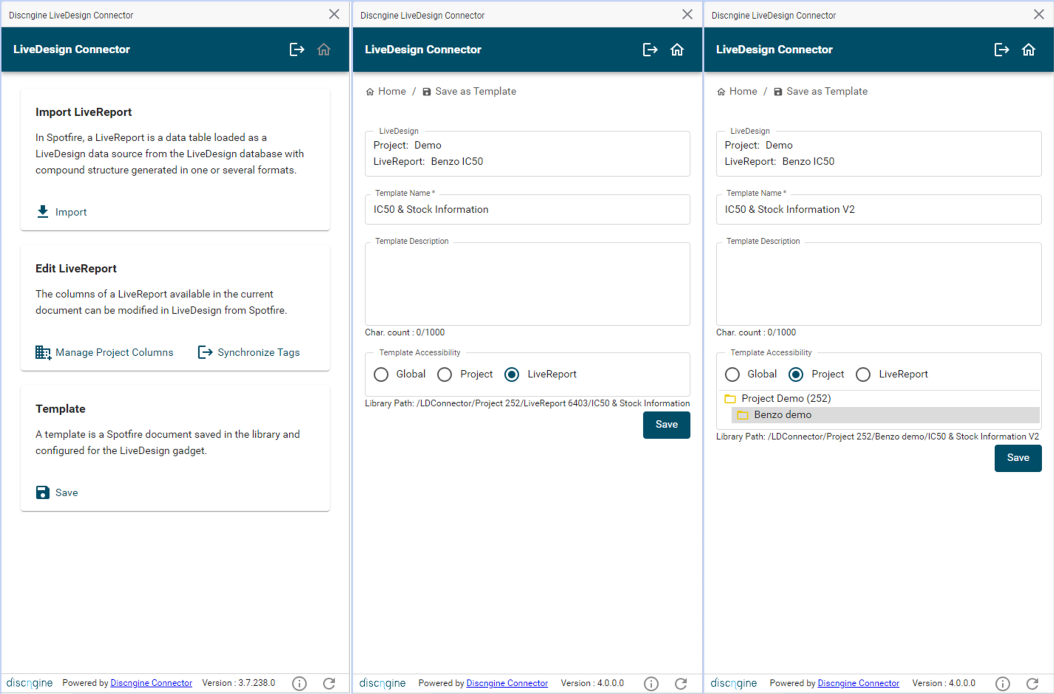Viewport: 1054px width, 694px height.
Task: Click the Import download icon
Action: click(42, 212)
